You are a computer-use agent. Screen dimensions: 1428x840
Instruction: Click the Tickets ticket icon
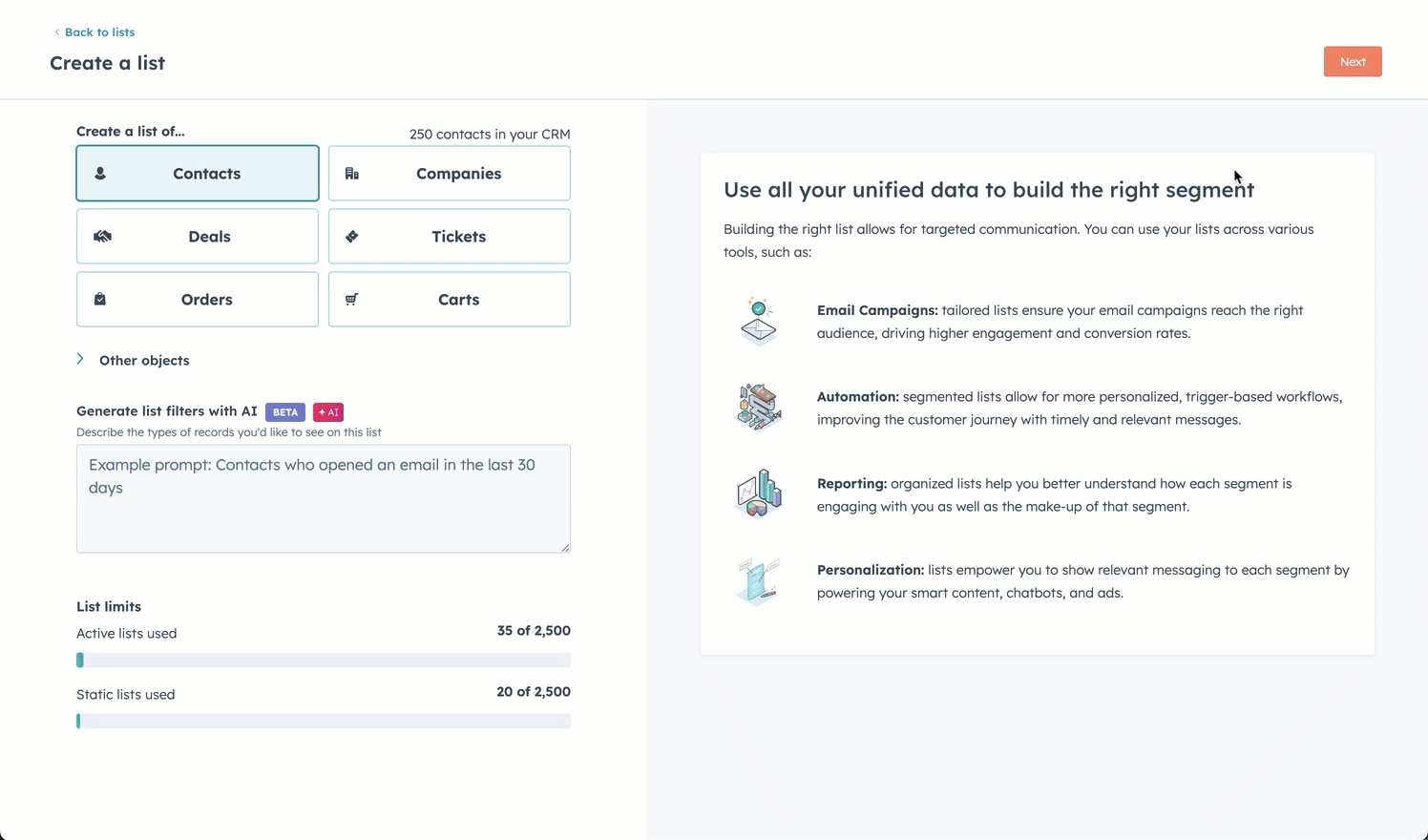[351, 236]
